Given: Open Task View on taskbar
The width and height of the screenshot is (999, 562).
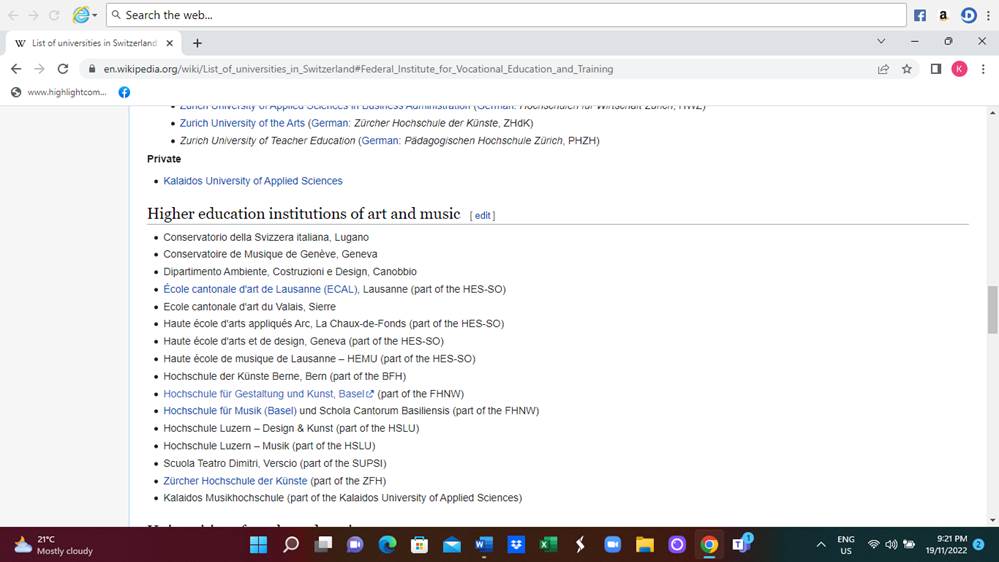Looking at the screenshot, I should 323,545.
